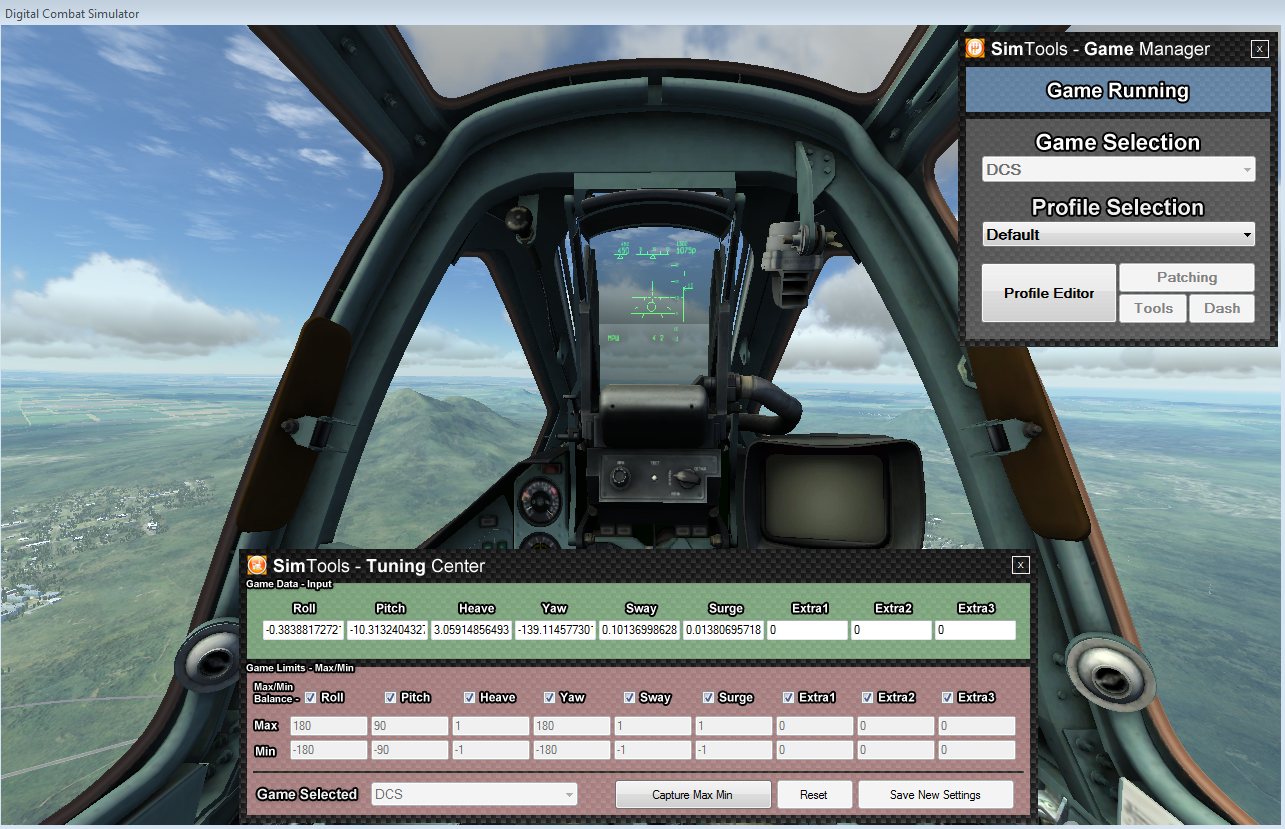This screenshot has width=1285, height=829.
Task: Click the SimTools logo in Tuning Center title
Action: pos(257,566)
